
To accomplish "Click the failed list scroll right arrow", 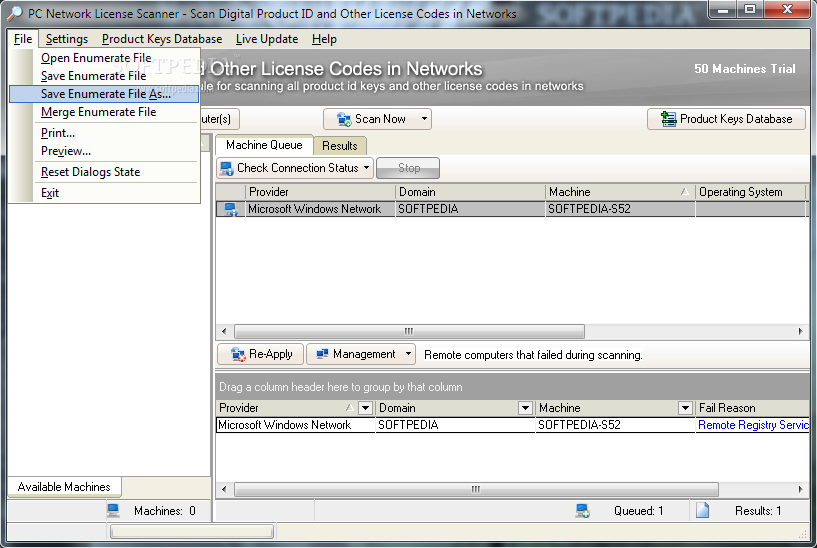I will pos(800,489).
